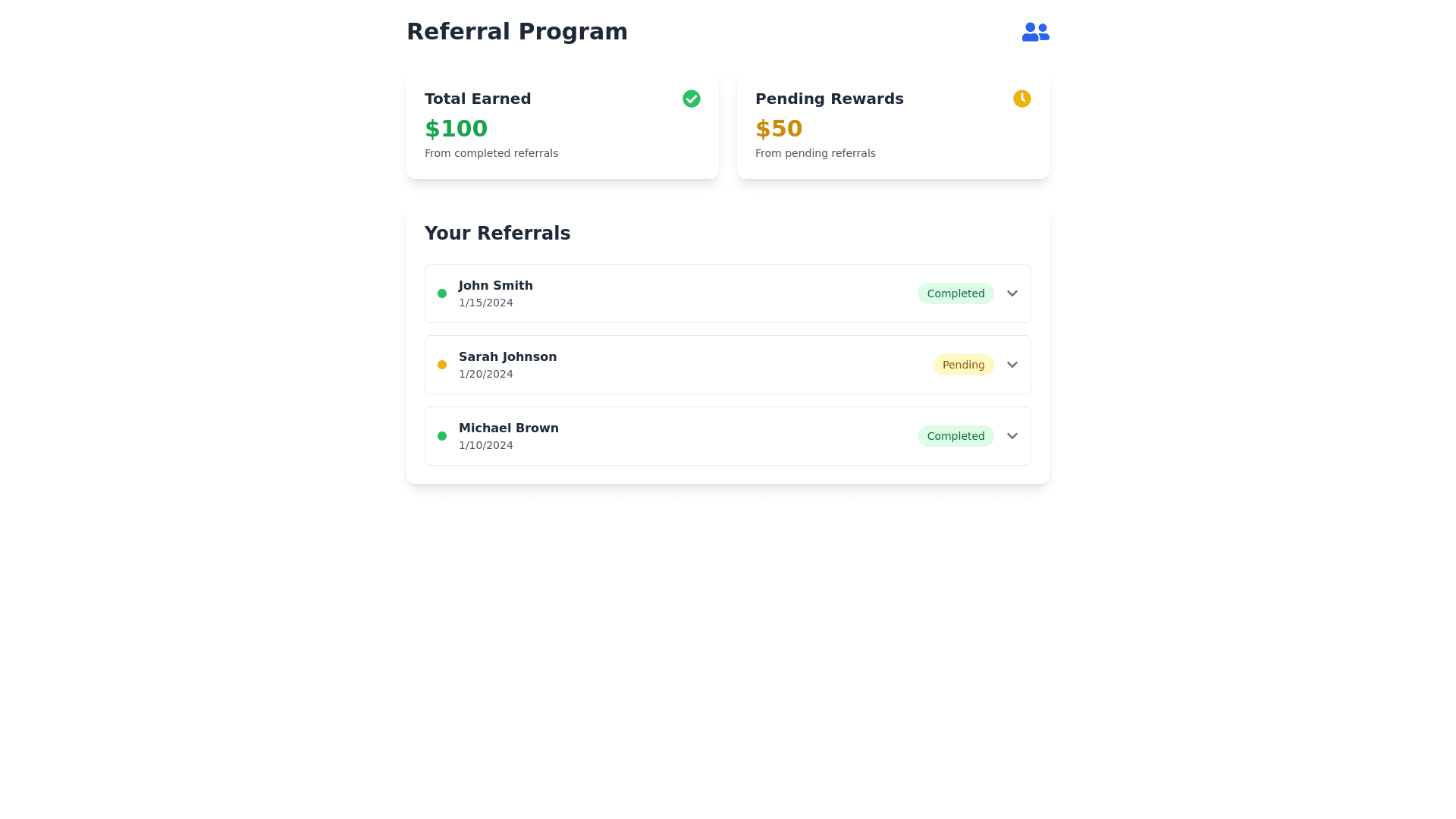The height and width of the screenshot is (819, 1456).
Task: Click the yellow clock icon on Pending Rewards
Action: [x=1021, y=99]
